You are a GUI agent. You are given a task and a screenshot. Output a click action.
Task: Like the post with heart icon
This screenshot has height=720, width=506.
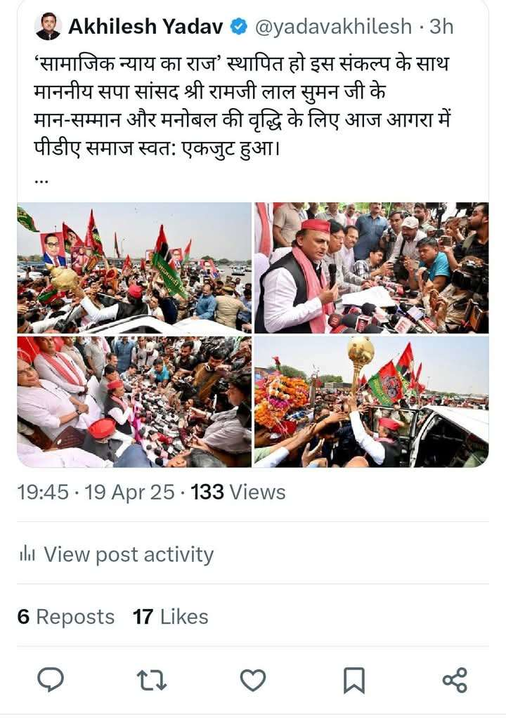pyautogui.click(x=253, y=680)
